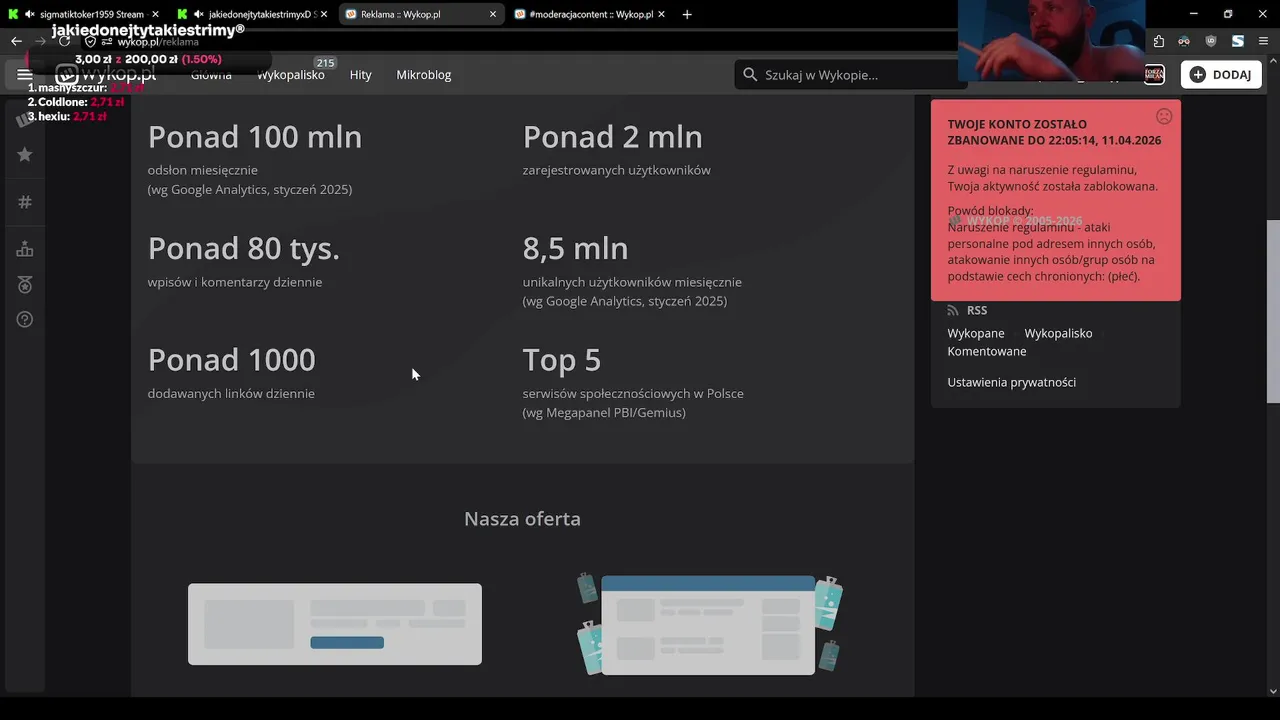Click the 215 notification badge over Wykopalisko
Image resolution: width=1280 pixels, height=720 pixels.
tap(325, 62)
